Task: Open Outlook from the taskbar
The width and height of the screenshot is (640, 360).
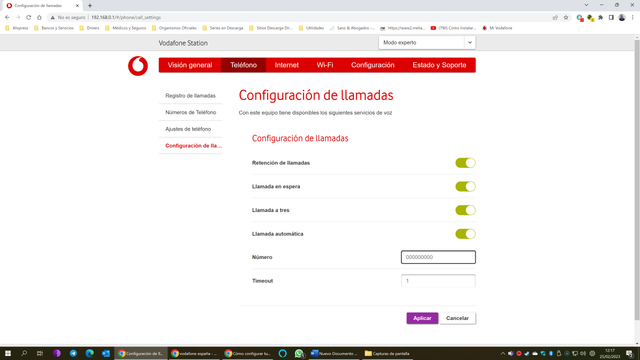Action: (106, 353)
